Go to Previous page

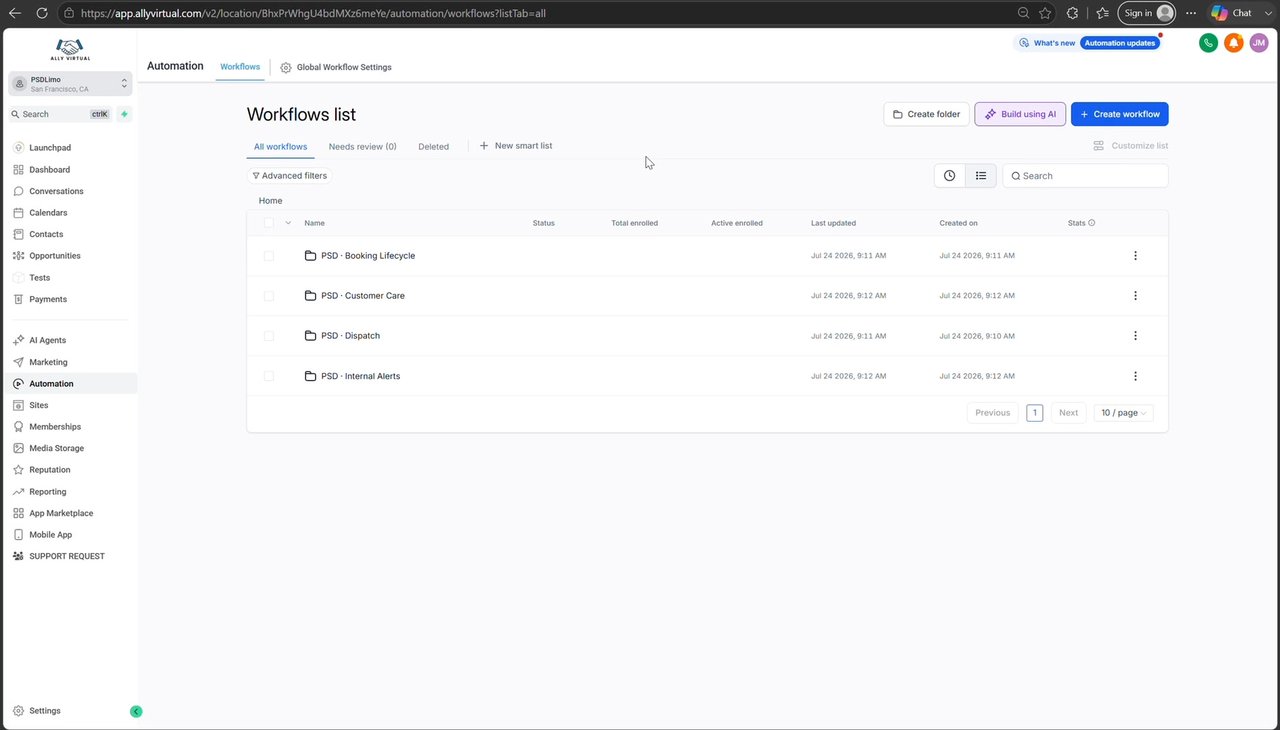click(993, 413)
